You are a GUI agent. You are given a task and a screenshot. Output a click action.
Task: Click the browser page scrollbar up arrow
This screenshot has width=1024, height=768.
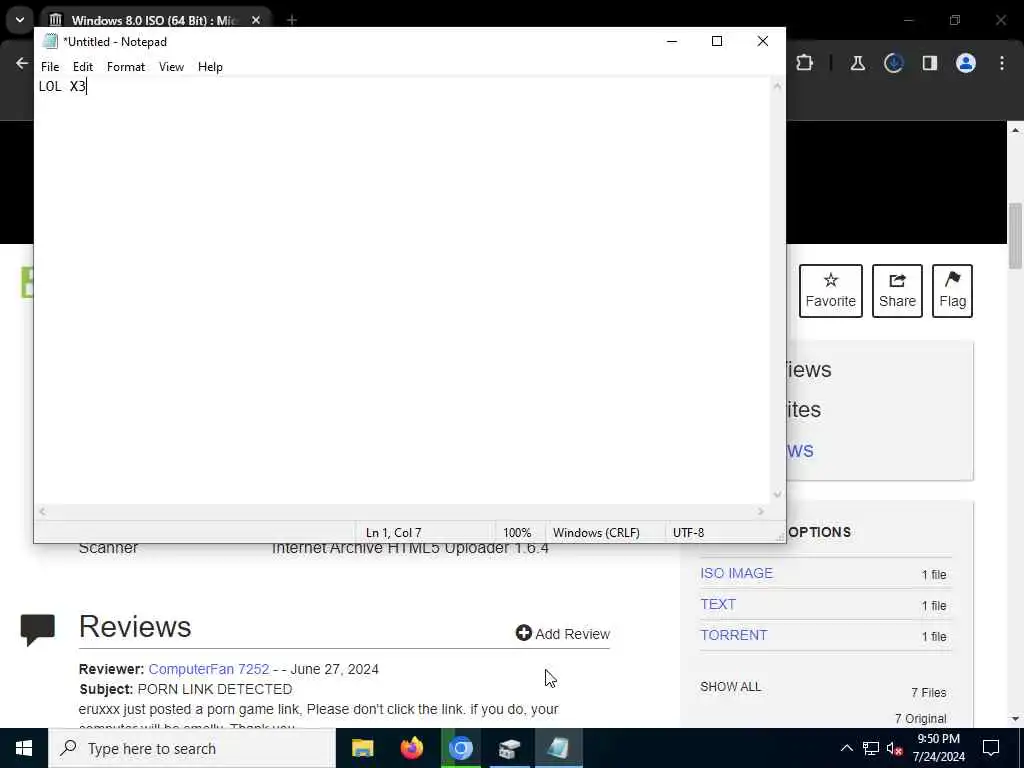coord(1015,130)
